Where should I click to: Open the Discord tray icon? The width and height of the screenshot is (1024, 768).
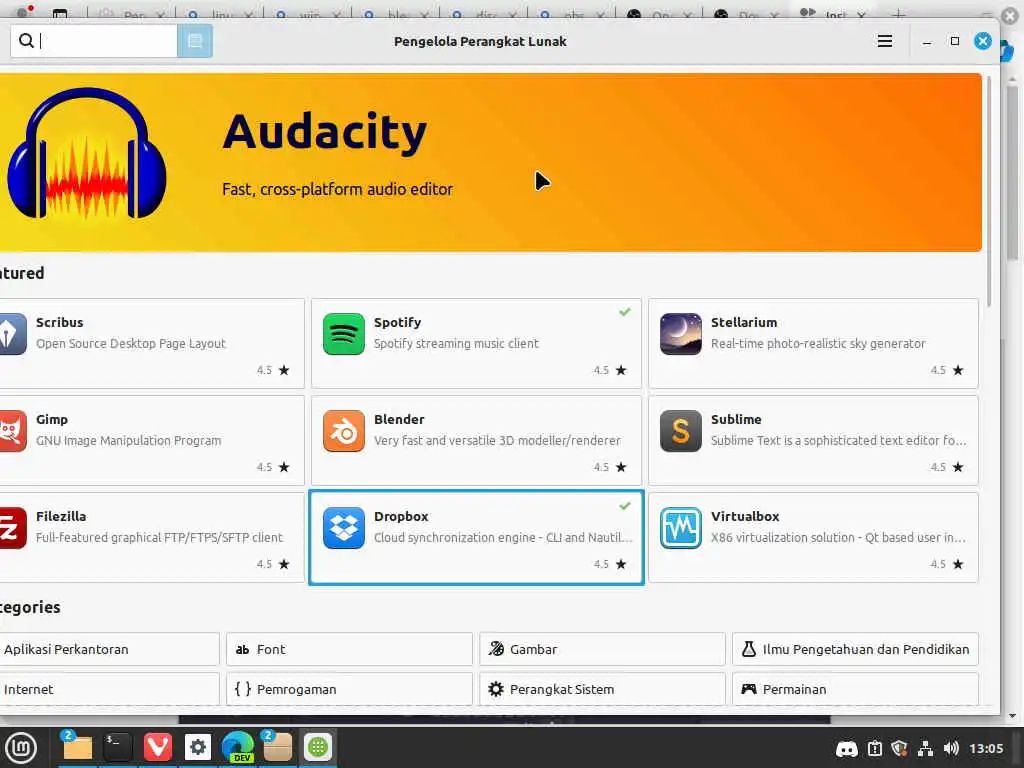847,748
